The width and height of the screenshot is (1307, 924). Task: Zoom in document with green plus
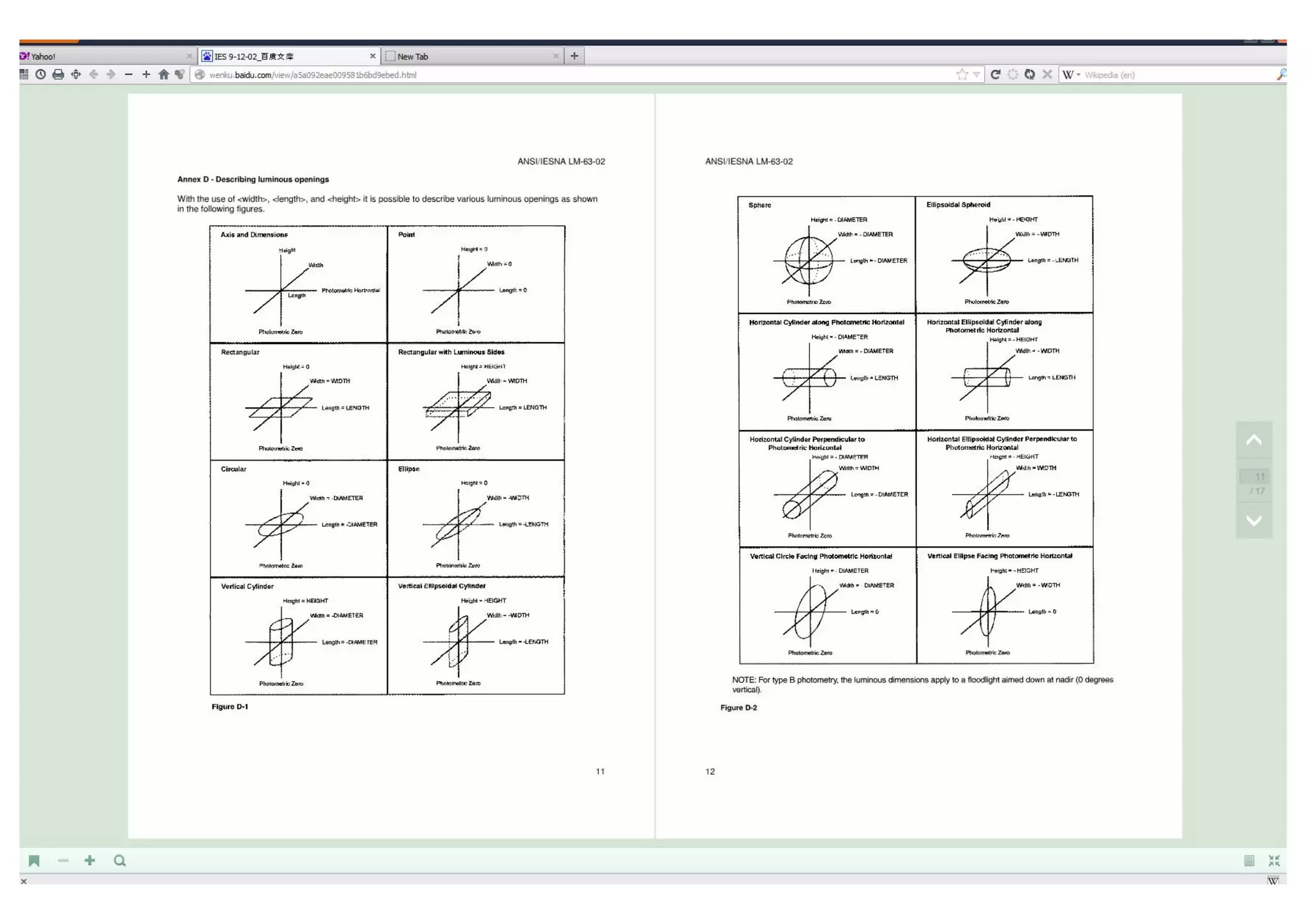[90, 861]
